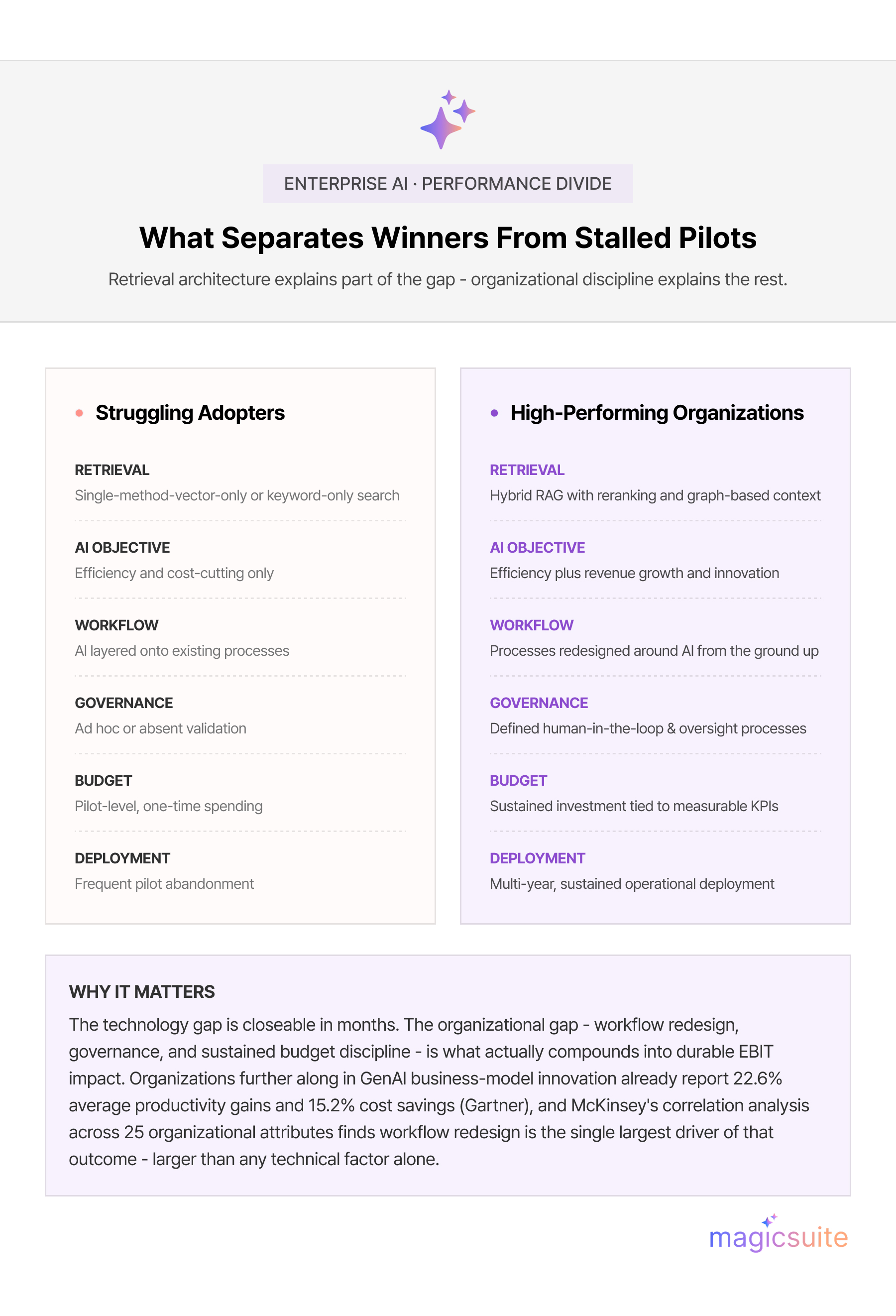896x1316 pixels.
Task: Select the Enterprise AI Performance Divide badge
Action: 448,183
